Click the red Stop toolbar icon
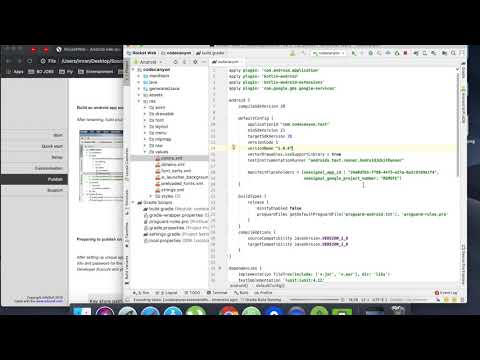 (x=406, y=53)
